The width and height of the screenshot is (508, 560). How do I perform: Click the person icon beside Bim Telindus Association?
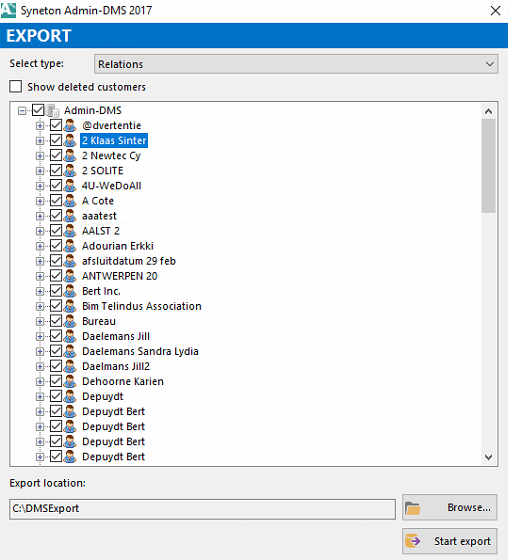click(x=70, y=306)
